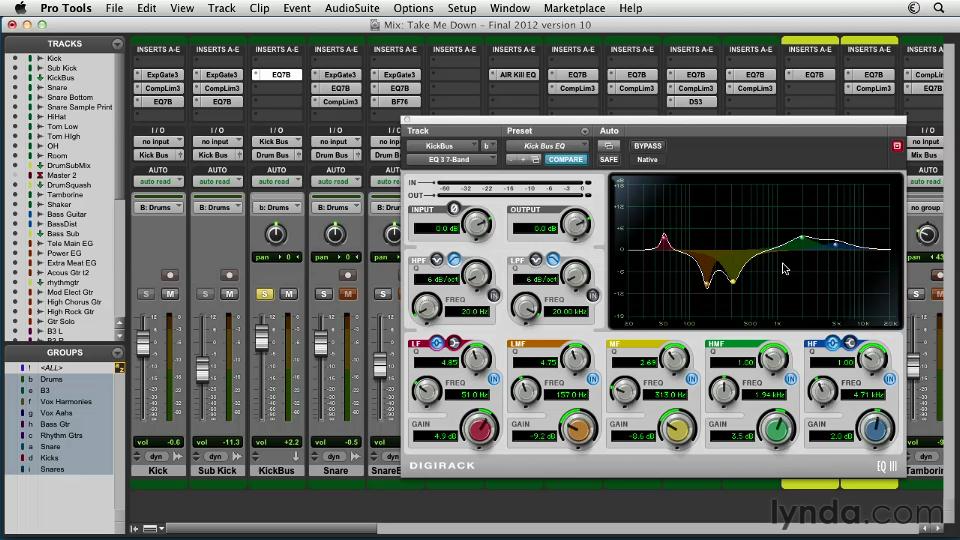The width and height of the screenshot is (960, 540).
Task: Adjust the red LF gain knob
Action: [479, 429]
